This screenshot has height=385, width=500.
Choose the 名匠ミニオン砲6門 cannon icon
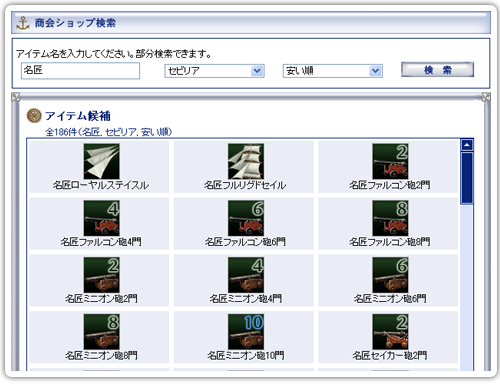[390, 275]
